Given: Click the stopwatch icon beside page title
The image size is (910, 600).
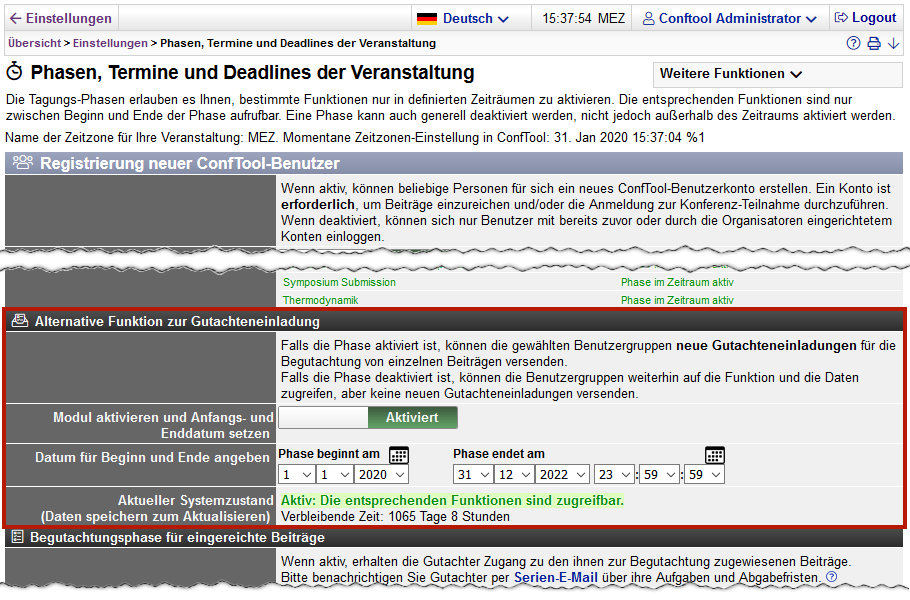Looking at the screenshot, I should (x=15, y=73).
